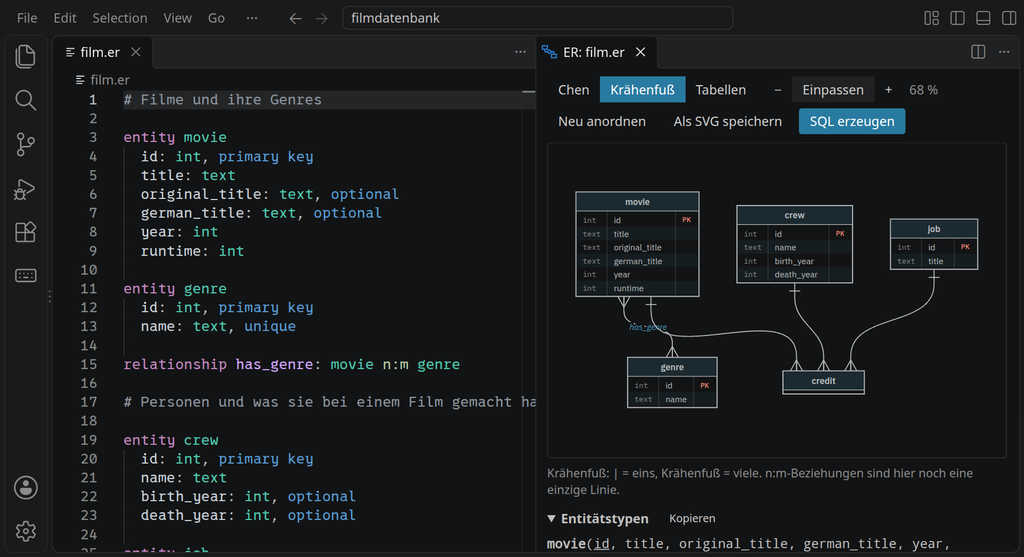Toggle primary side bar visibility
Screen dimensions: 1024x557
[x=957, y=18]
